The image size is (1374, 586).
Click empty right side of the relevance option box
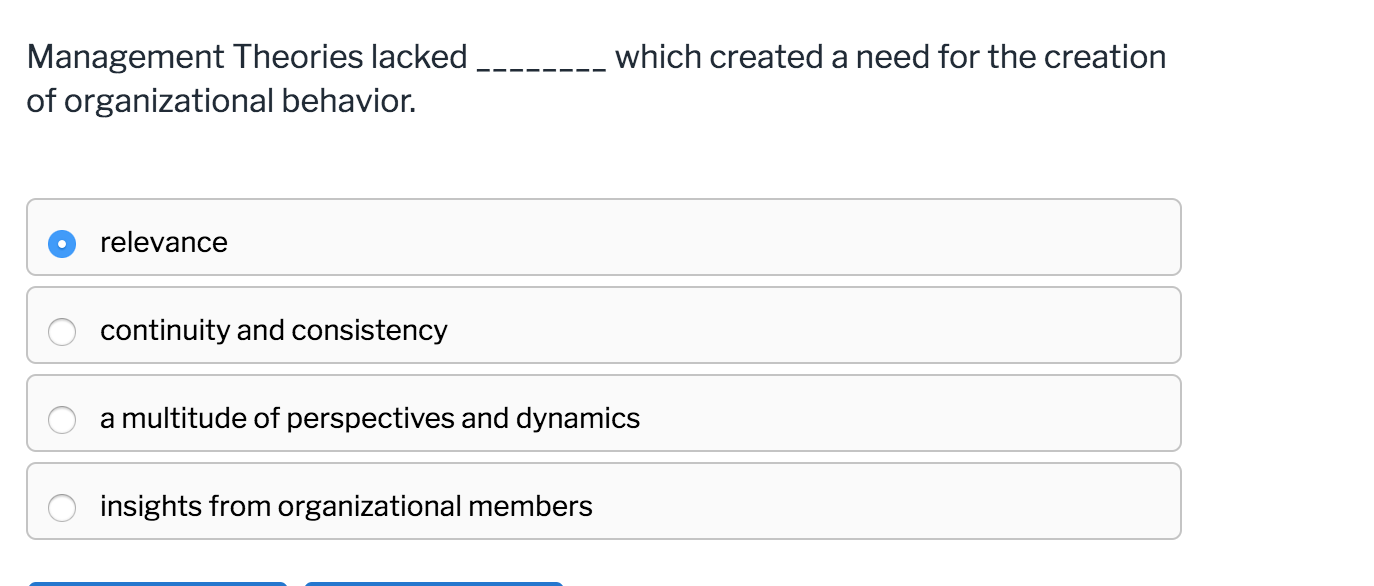900,238
